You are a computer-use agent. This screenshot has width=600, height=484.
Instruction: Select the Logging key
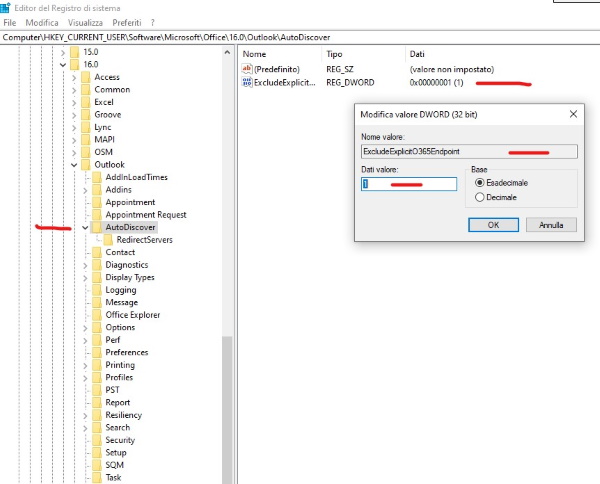pyautogui.click(x=121, y=290)
